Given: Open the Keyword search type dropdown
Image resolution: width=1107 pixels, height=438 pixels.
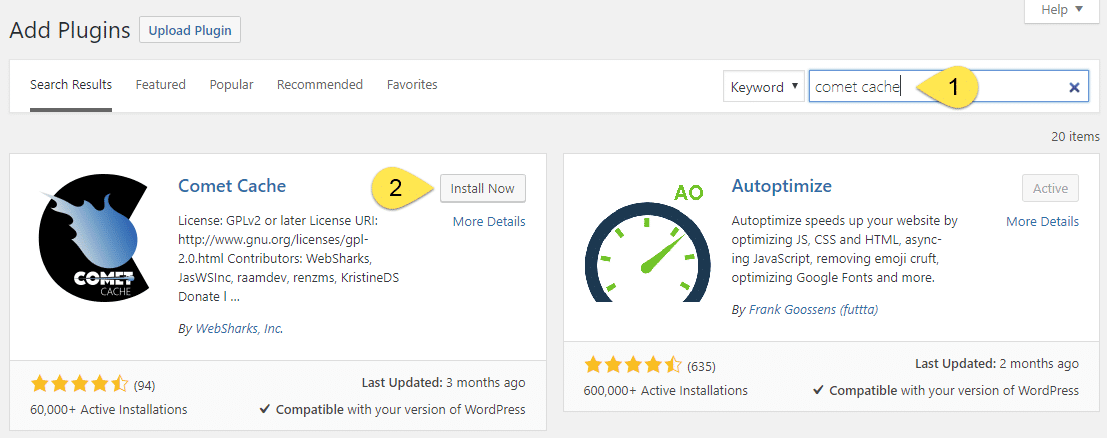Looking at the screenshot, I should pos(764,87).
